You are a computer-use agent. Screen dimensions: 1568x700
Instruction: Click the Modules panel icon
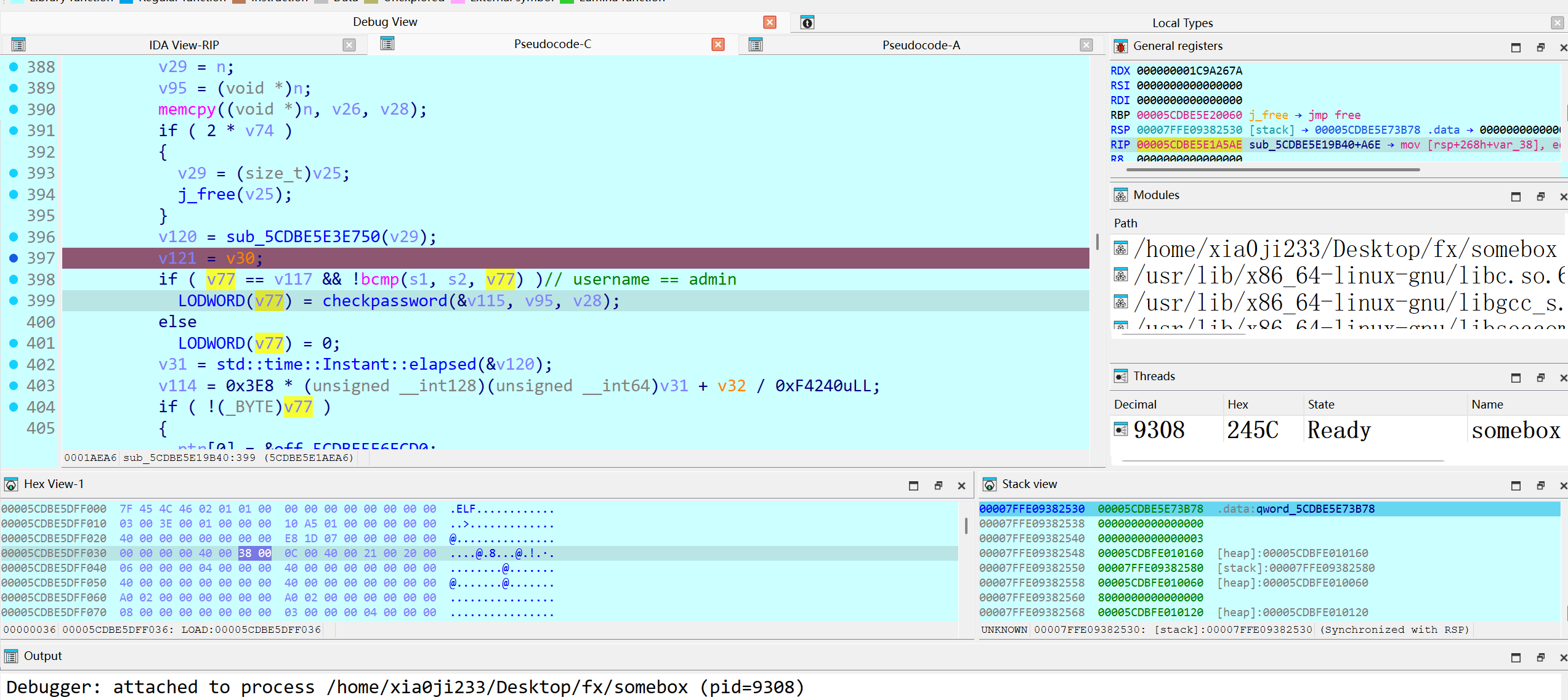1121,195
